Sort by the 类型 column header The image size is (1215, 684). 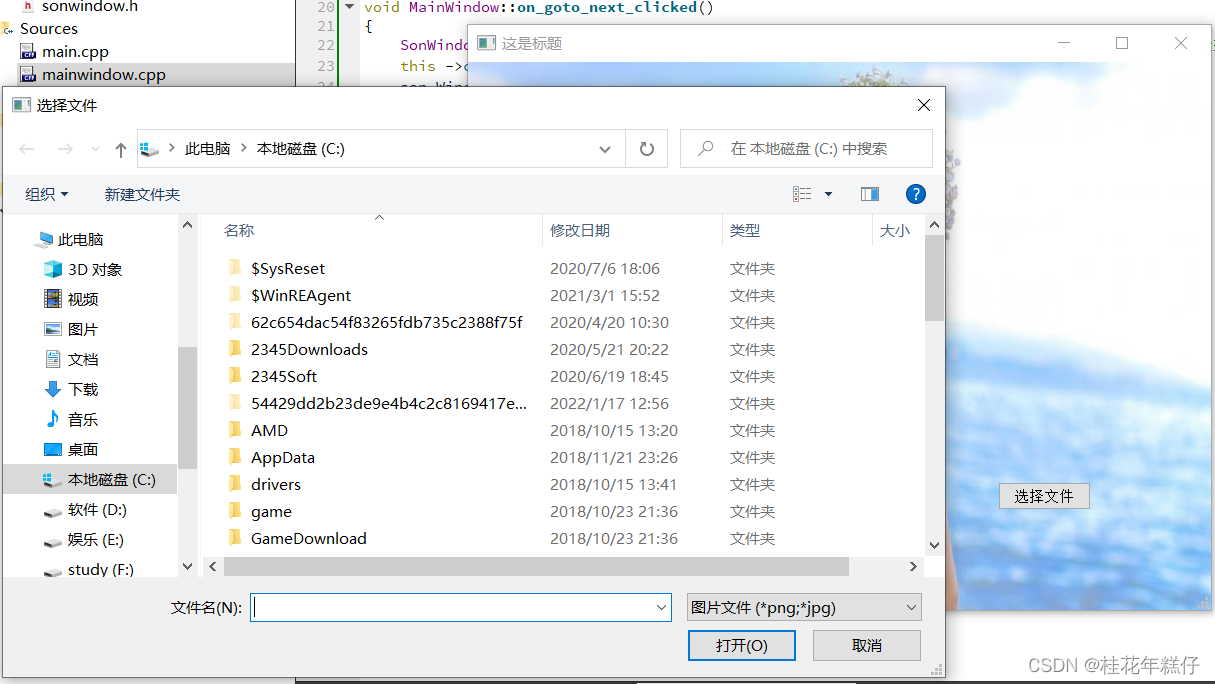[x=745, y=230]
